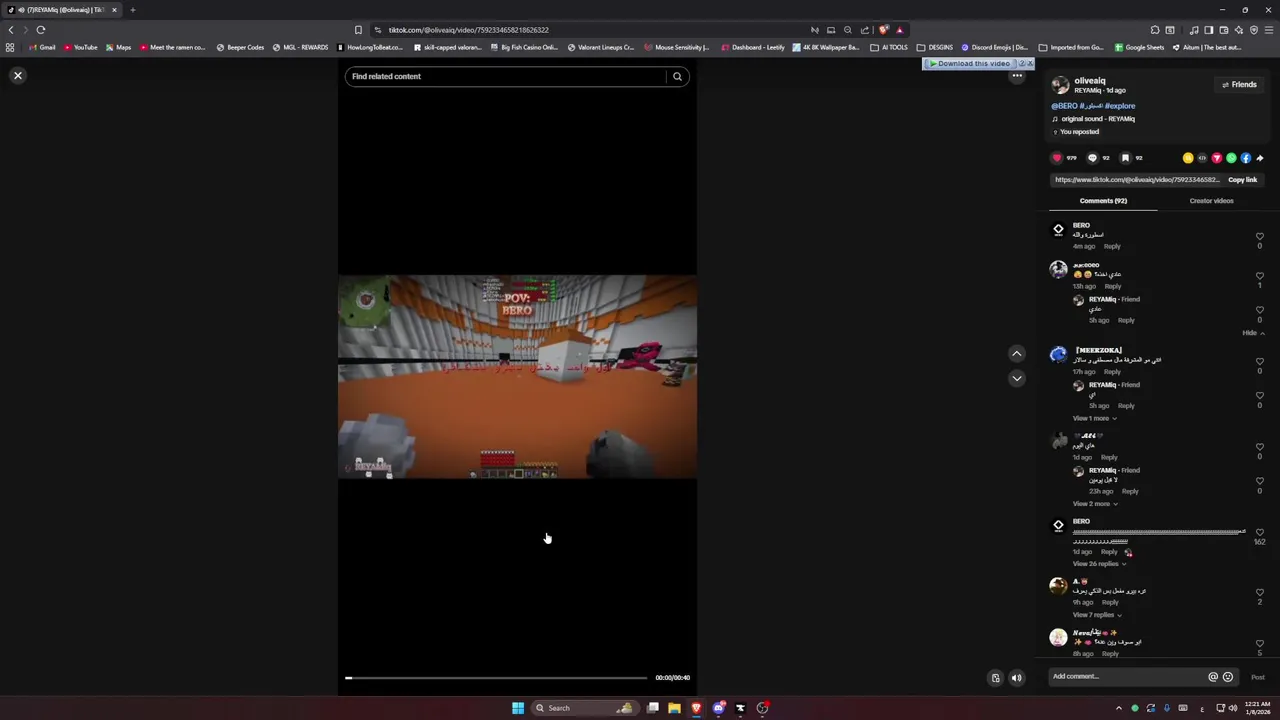Viewport: 1280px width, 720px height.
Task: Open the AI TOOLS bookmark folder
Action: (889, 47)
